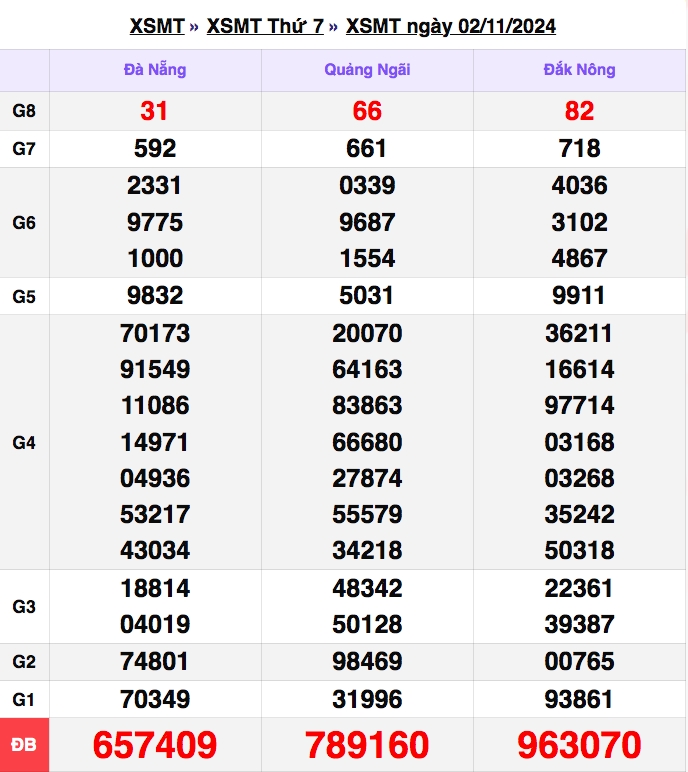Select the Quảng Ngãi column header
The height and width of the screenshot is (772, 688).
tap(367, 70)
